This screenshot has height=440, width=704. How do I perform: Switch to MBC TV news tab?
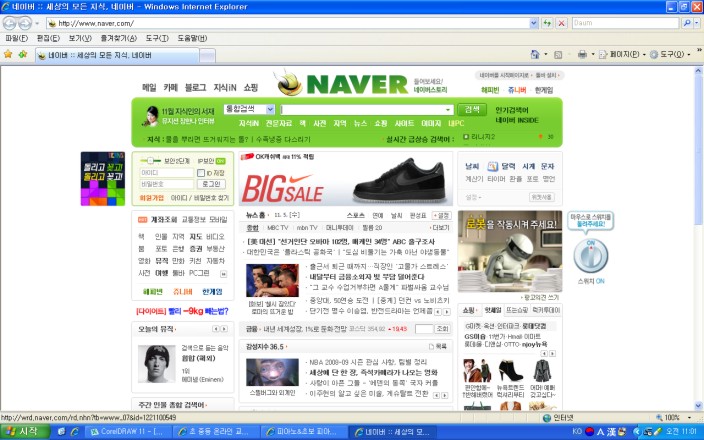click(x=277, y=228)
